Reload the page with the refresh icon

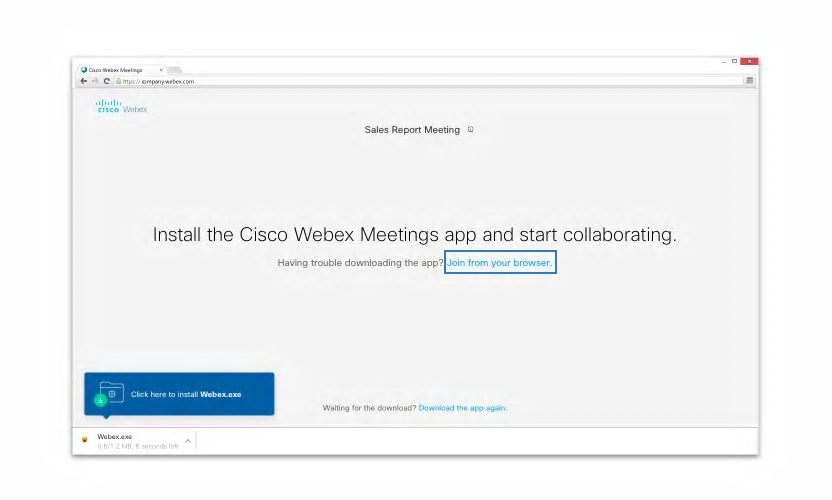pyautogui.click(x=107, y=81)
